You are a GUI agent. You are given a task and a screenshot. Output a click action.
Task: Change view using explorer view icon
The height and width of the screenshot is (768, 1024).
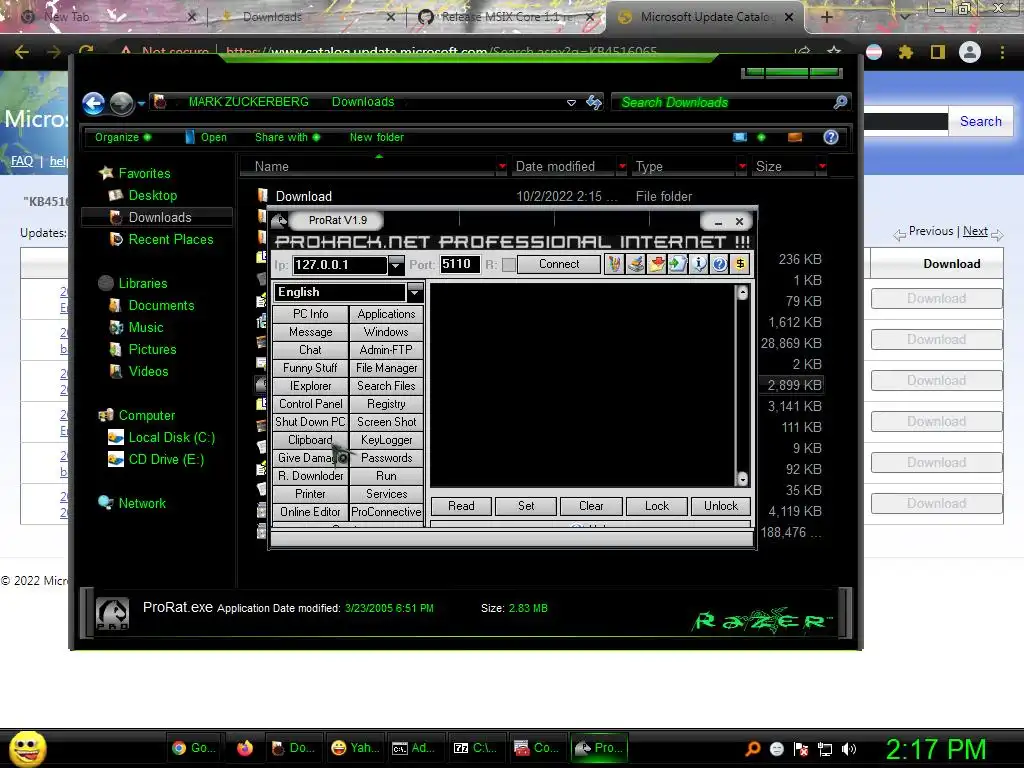[x=740, y=137]
